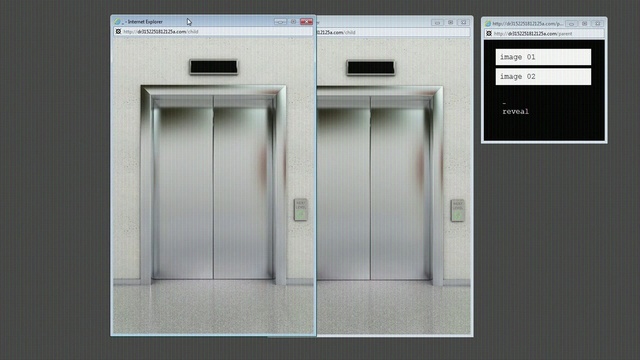Click the reveal link
Screen dimensions: 640x360
coord(516,111)
